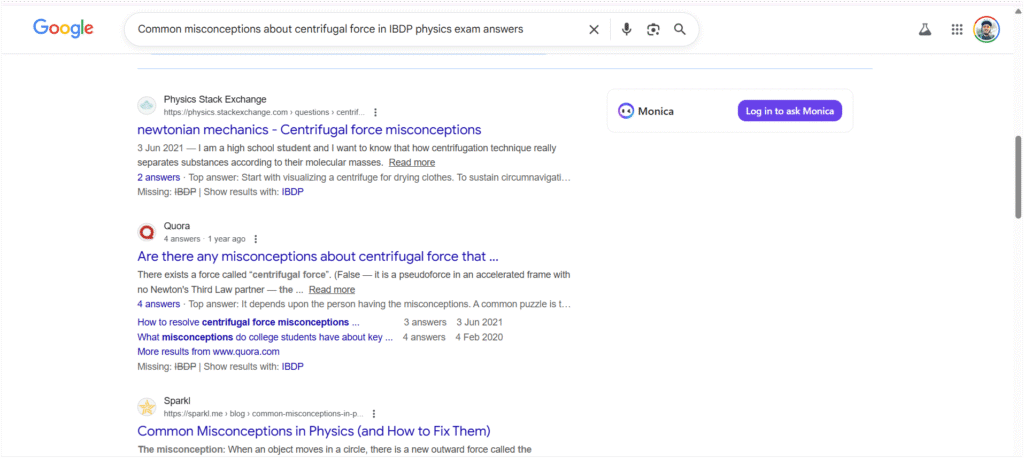Open the Google account profile picture

[987, 30]
